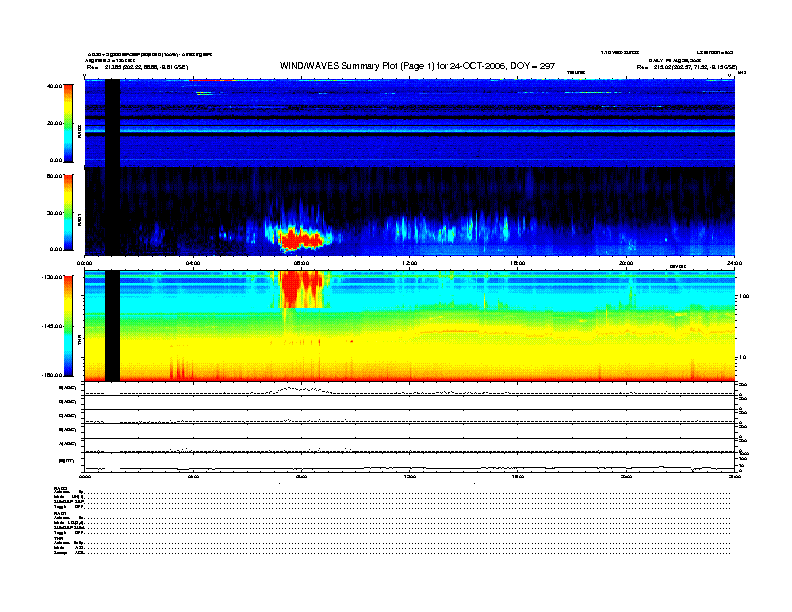Click the RAD1 header in status rows
The image size is (792, 612).
tap(60, 514)
